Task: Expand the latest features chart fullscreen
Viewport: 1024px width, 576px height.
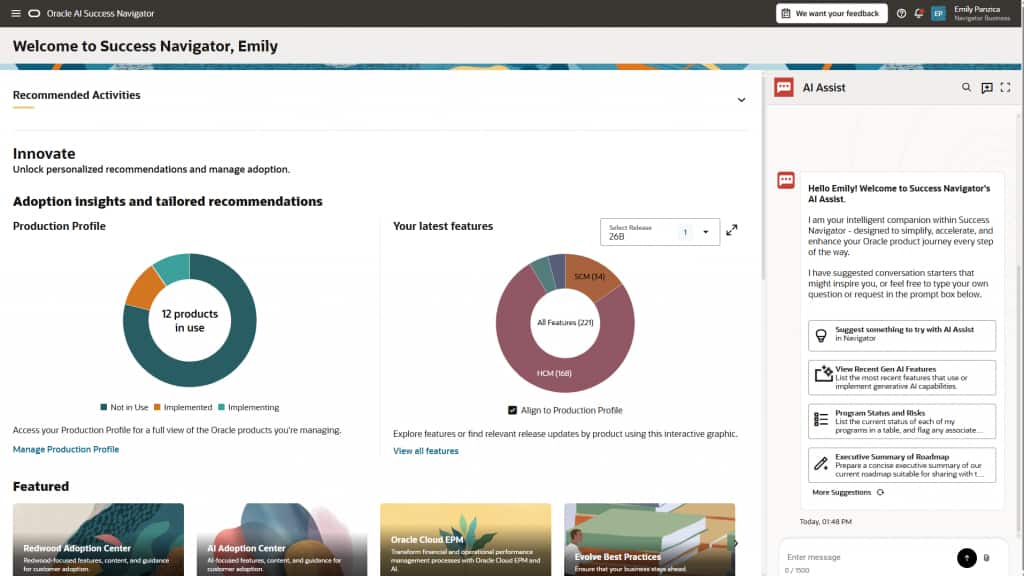Action: pos(731,230)
